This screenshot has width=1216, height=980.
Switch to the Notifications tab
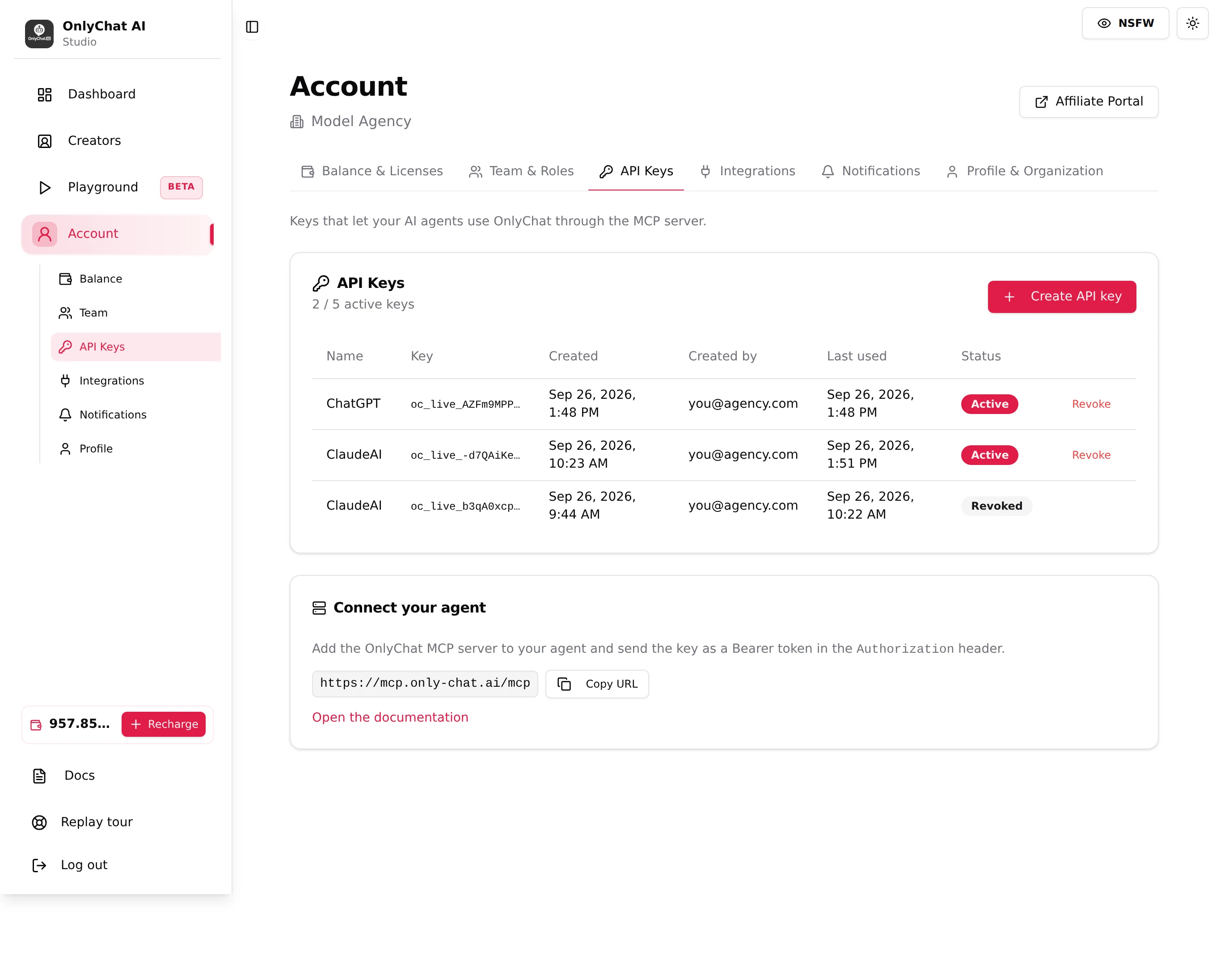[x=870, y=171]
